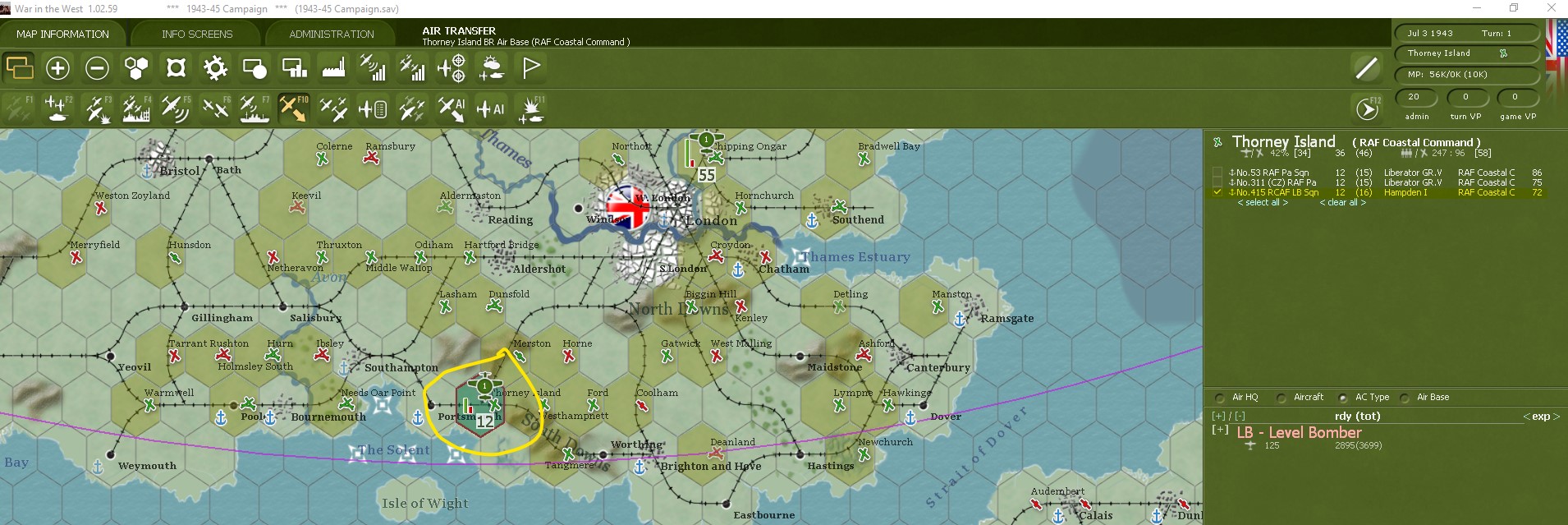Viewport: 1568px width, 525px height.
Task: Click the F12 end turn arrow button
Action: (1367, 108)
